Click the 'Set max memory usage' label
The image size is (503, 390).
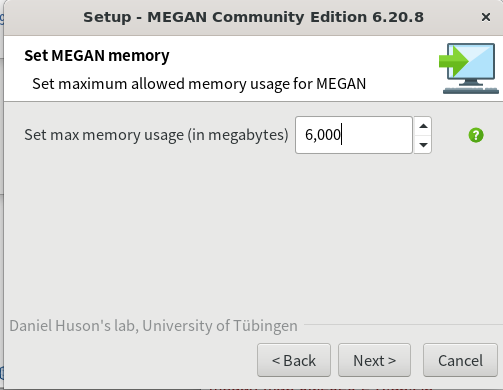[x=156, y=135]
